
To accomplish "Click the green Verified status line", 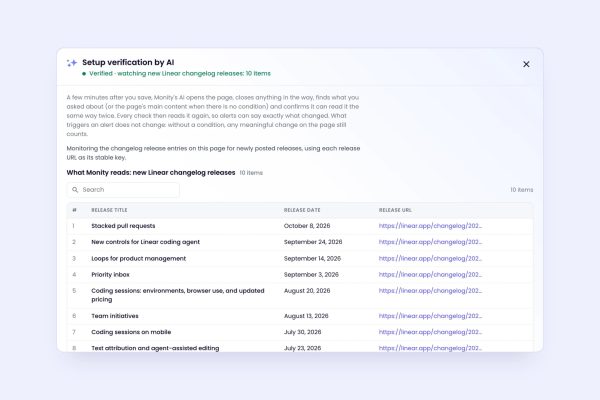I will [x=176, y=73].
